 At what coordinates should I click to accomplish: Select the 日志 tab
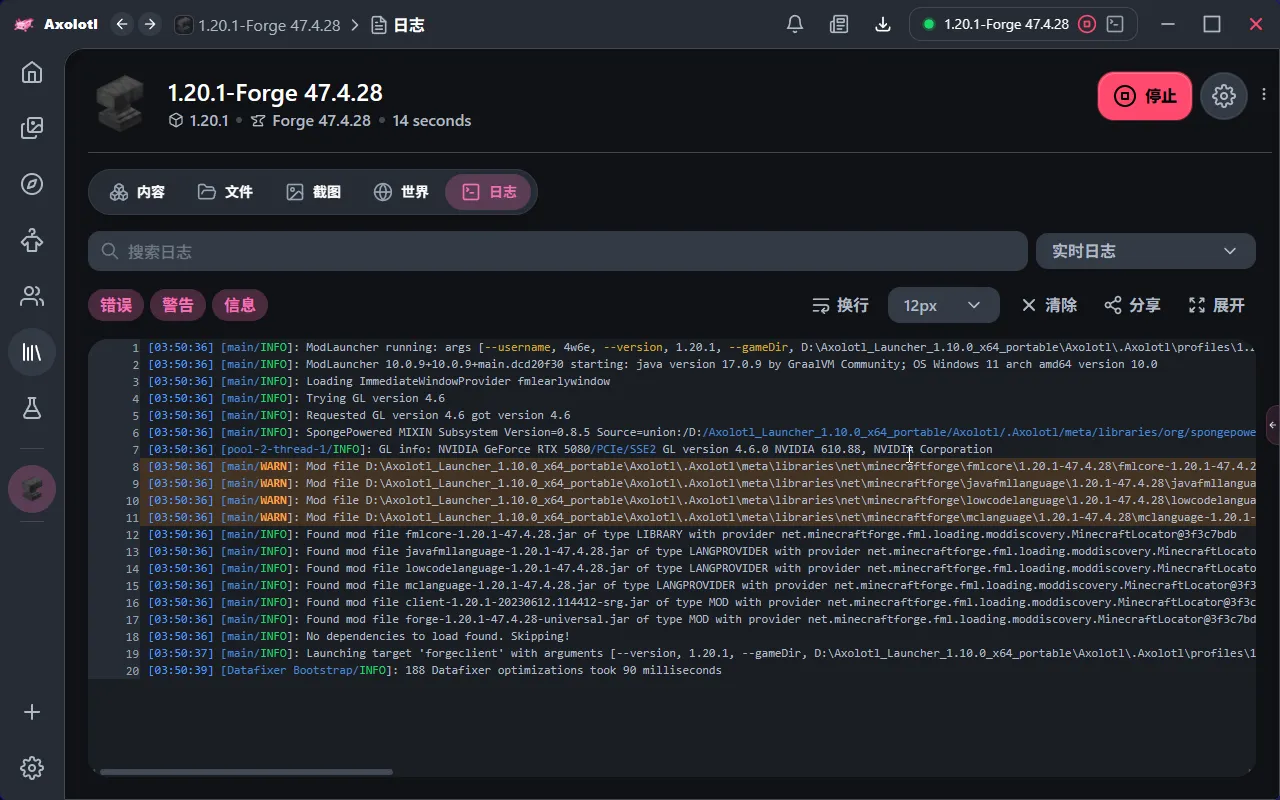coord(489,192)
